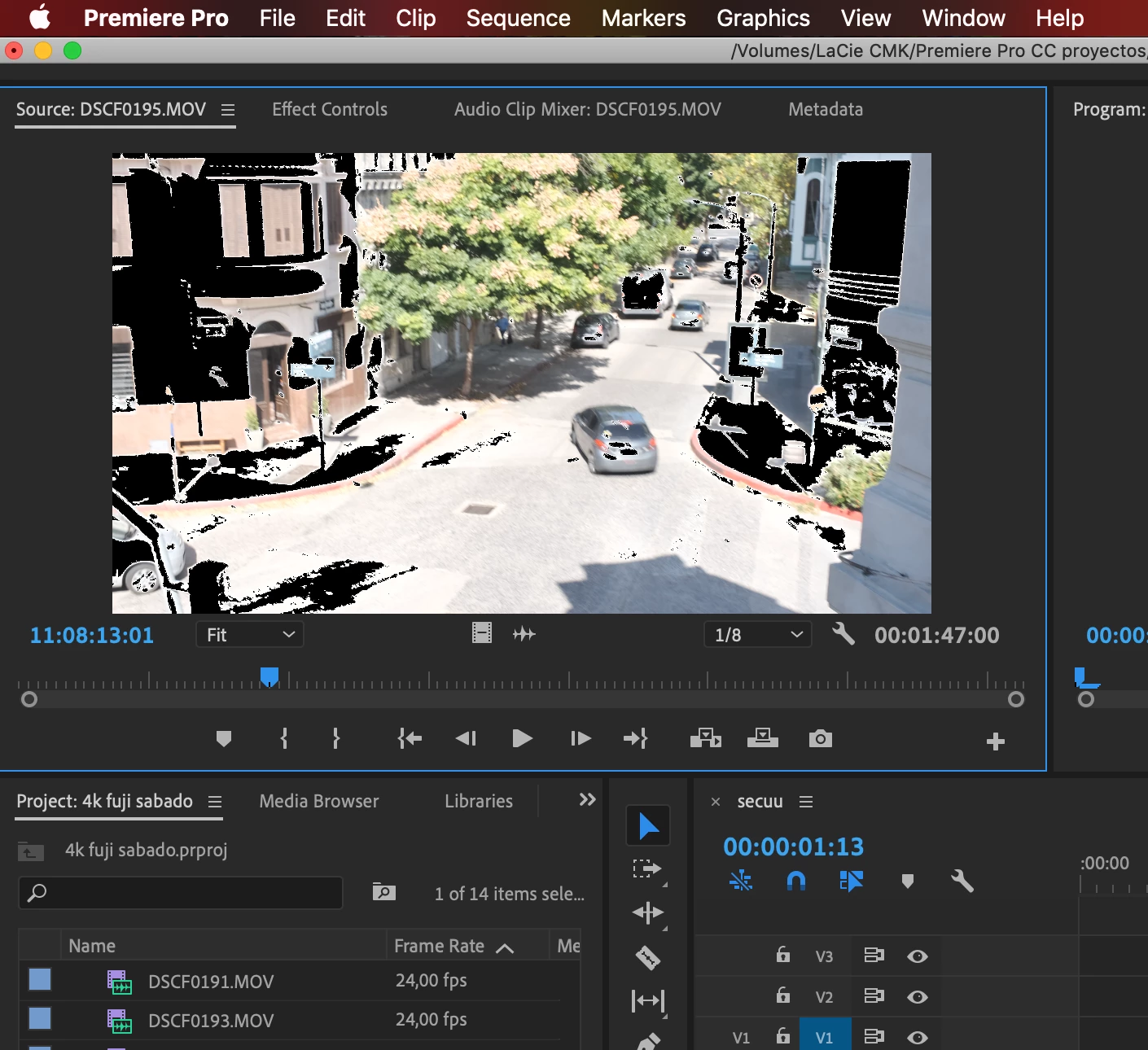
Task: Show hidden panel tabs with double chevron
Action: [x=587, y=800]
